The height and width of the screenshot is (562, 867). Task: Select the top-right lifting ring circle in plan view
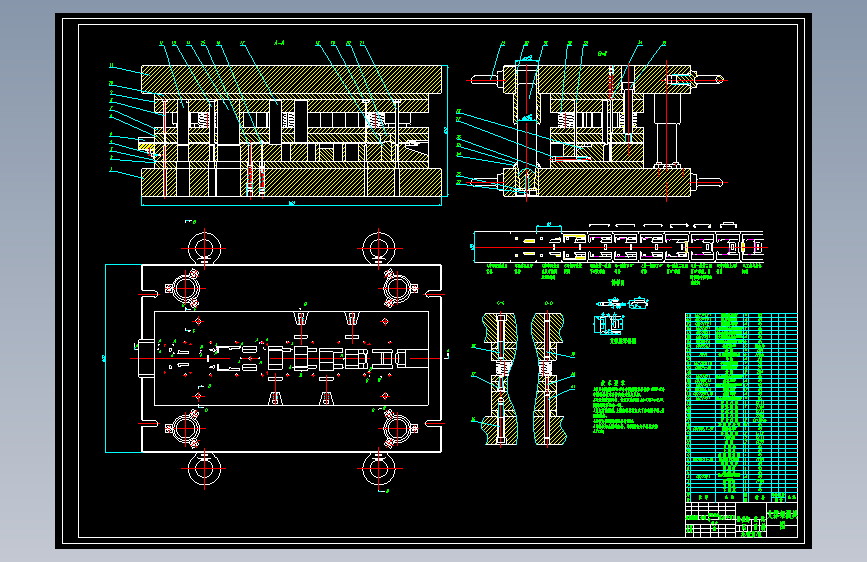(x=379, y=248)
